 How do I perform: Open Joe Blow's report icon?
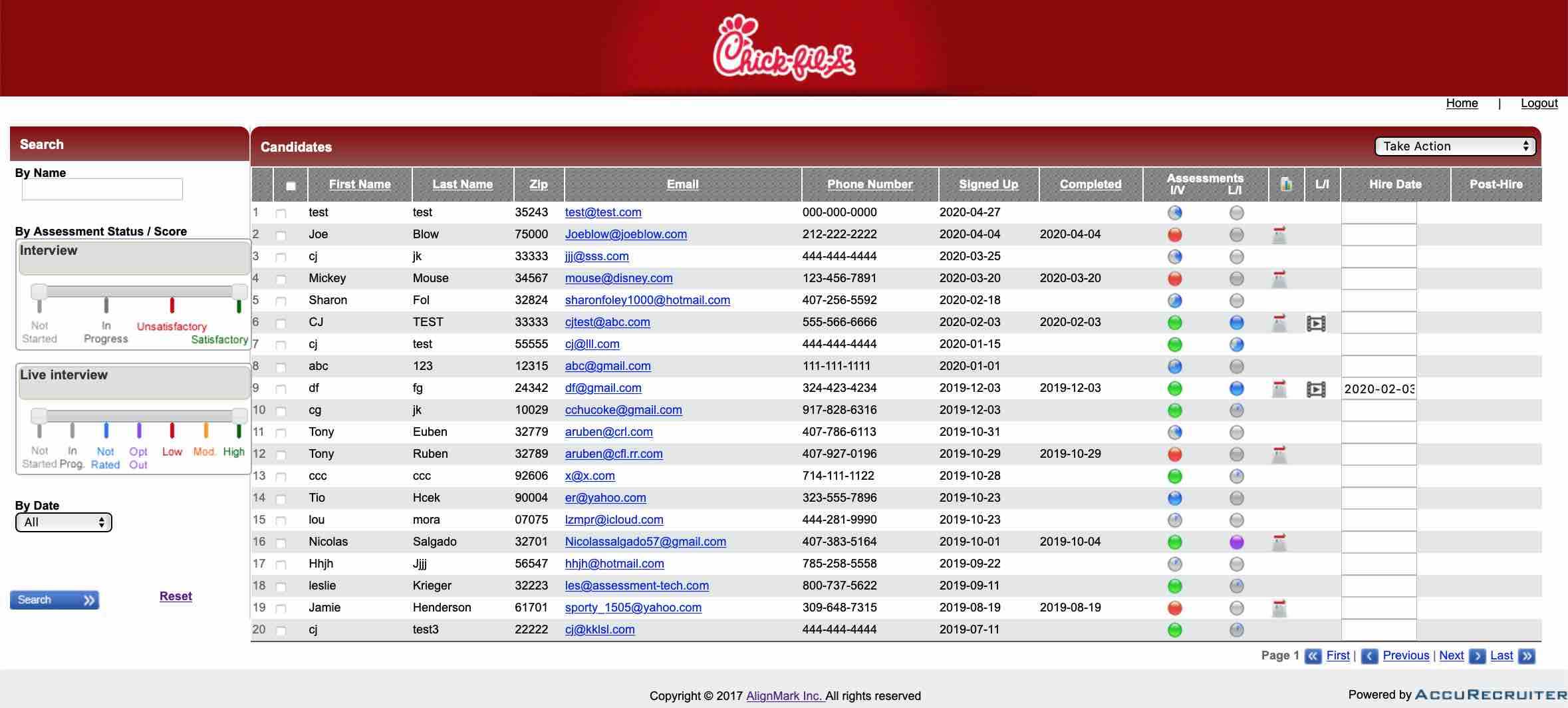click(x=1279, y=235)
